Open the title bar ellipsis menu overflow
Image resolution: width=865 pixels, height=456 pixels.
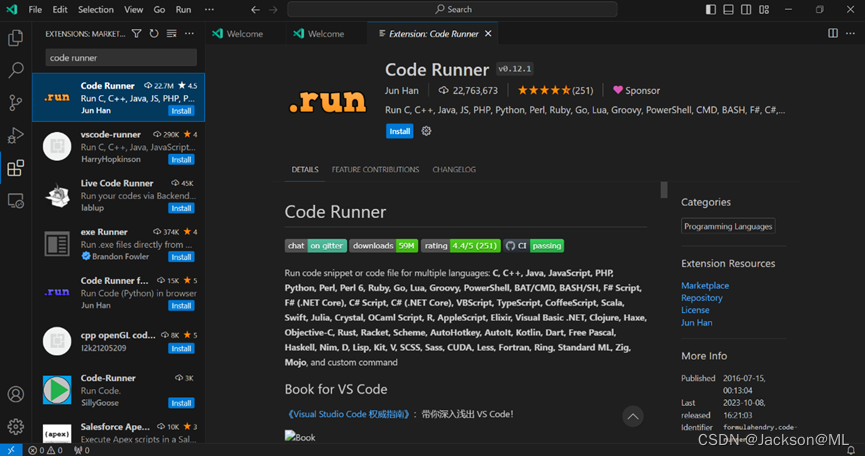(209, 9)
